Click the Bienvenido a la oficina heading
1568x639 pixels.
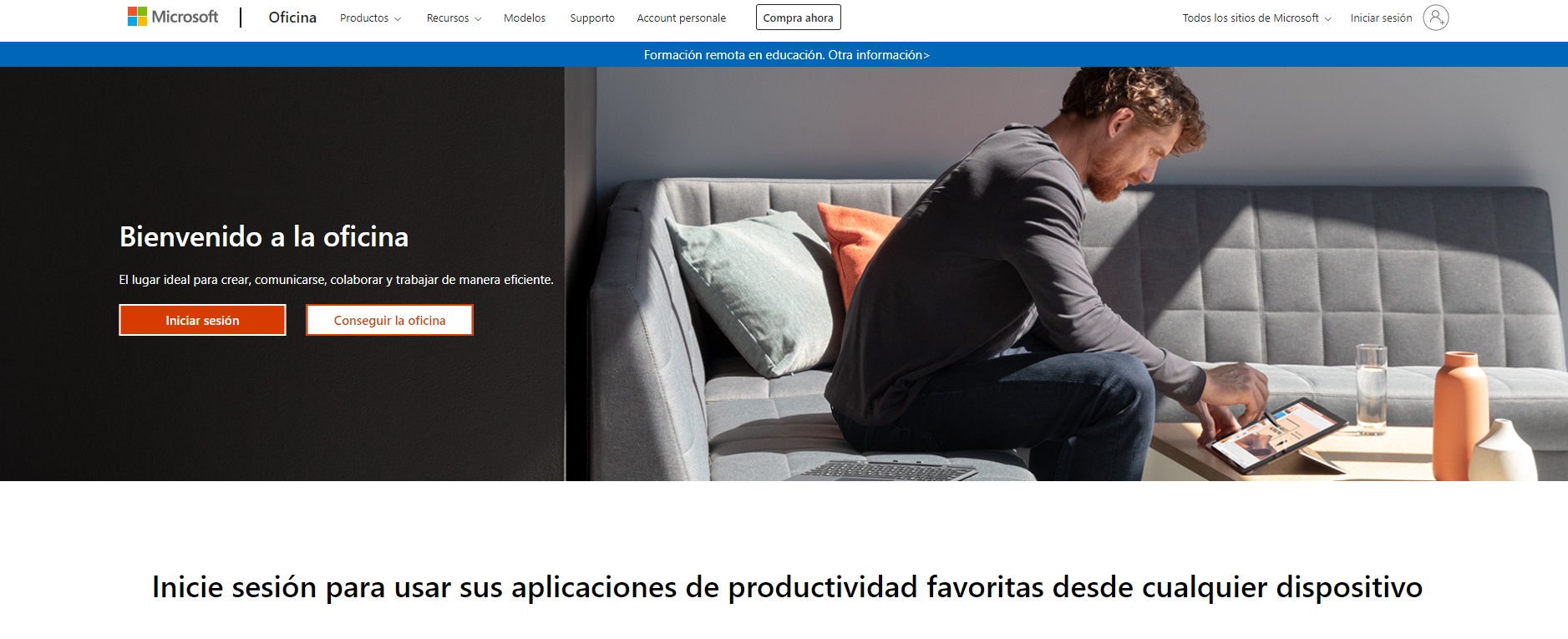[264, 236]
